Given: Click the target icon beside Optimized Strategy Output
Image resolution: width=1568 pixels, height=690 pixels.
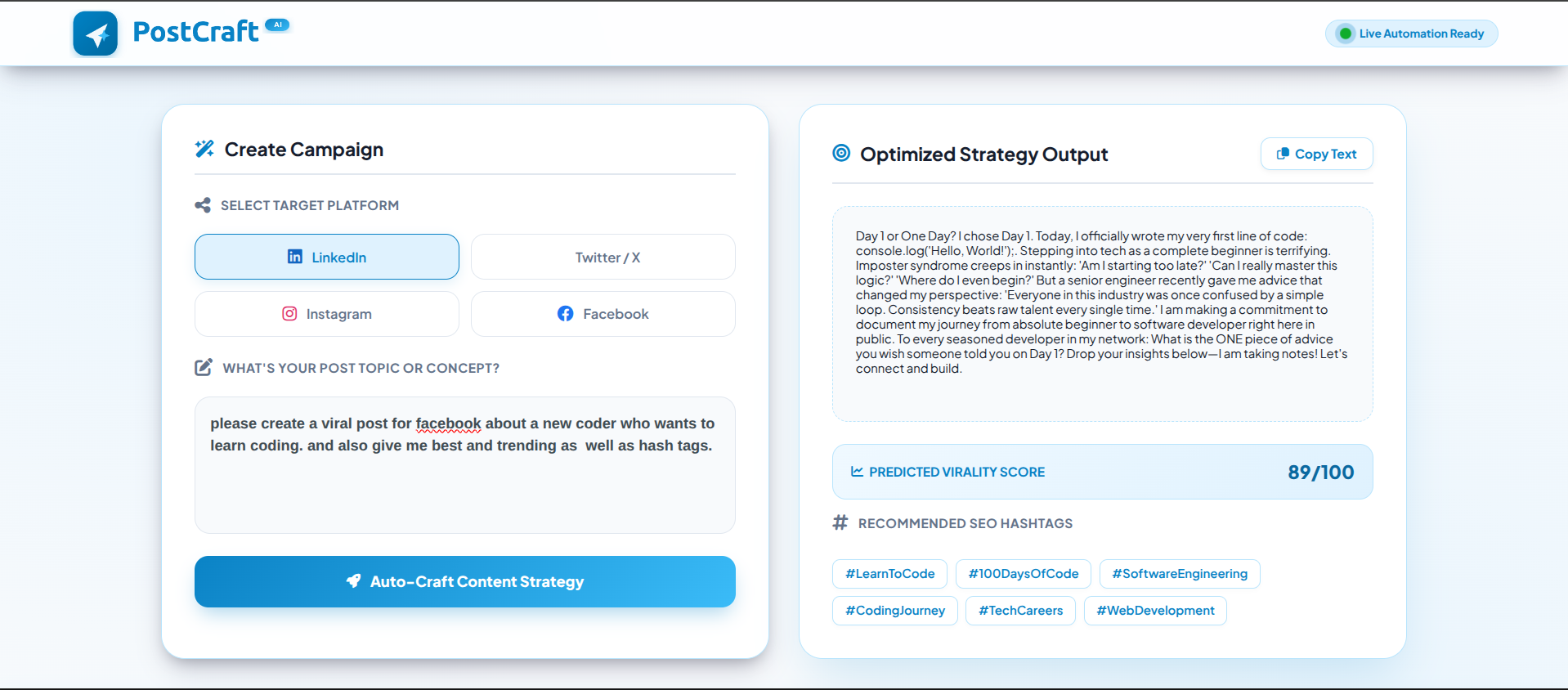Looking at the screenshot, I should click(841, 153).
